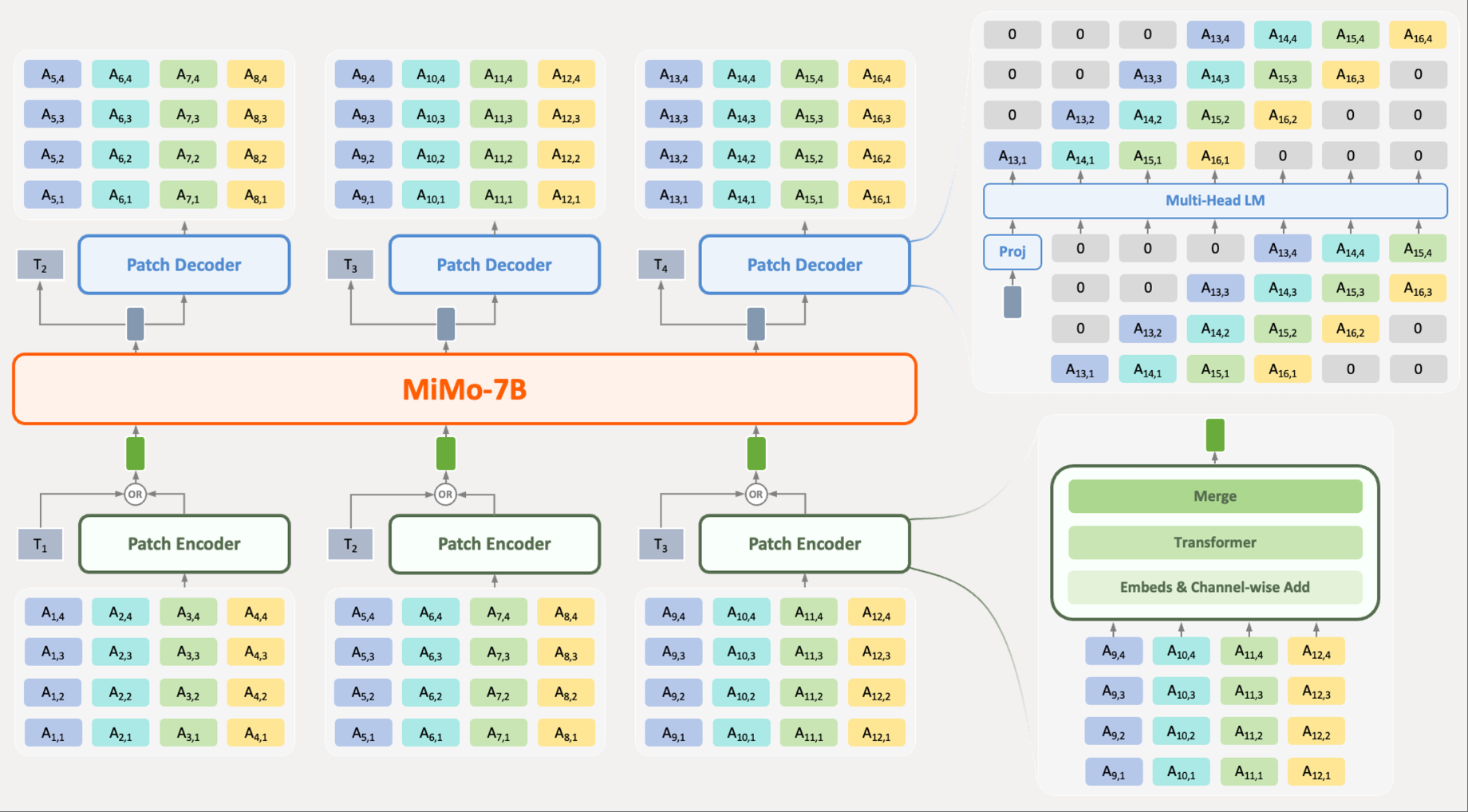The image size is (1468, 812).
Task: Select the Multi-Head LM box
Action: coord(1214,200)
